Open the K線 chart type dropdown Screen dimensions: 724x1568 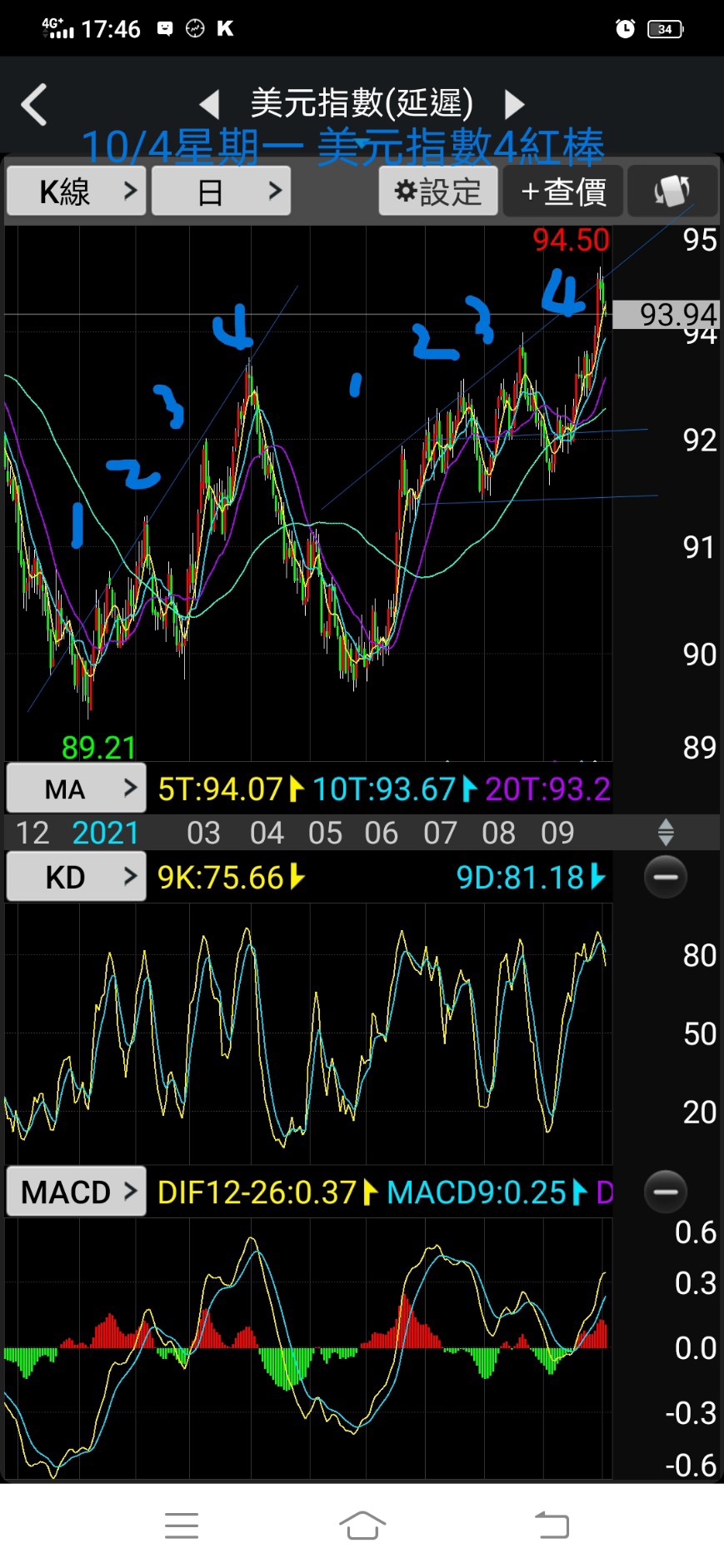[77, 192]
